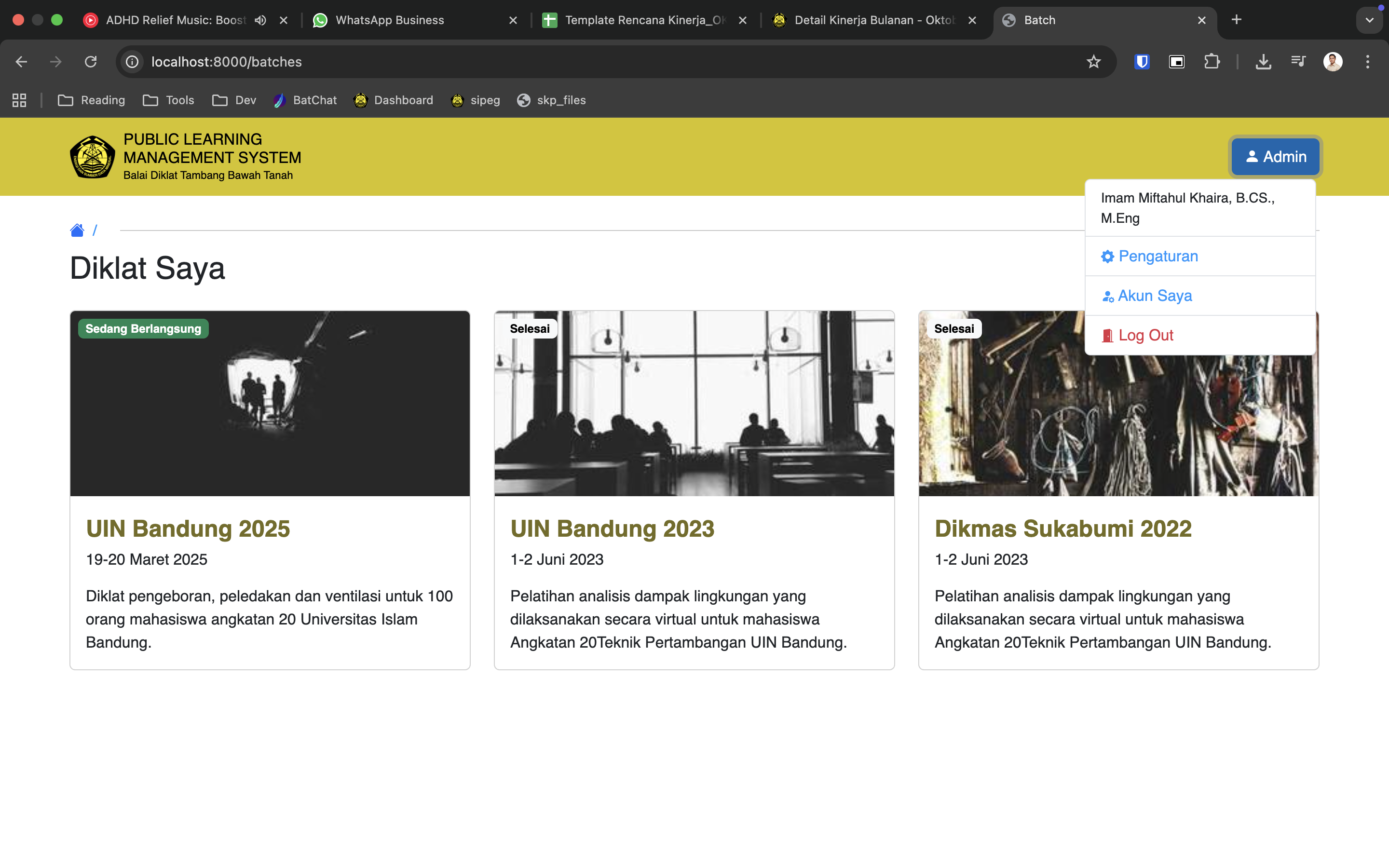Viewport: 1389px width, 868px height.
Task: Expand the tab search chevron
Action: click(1370, 20)
